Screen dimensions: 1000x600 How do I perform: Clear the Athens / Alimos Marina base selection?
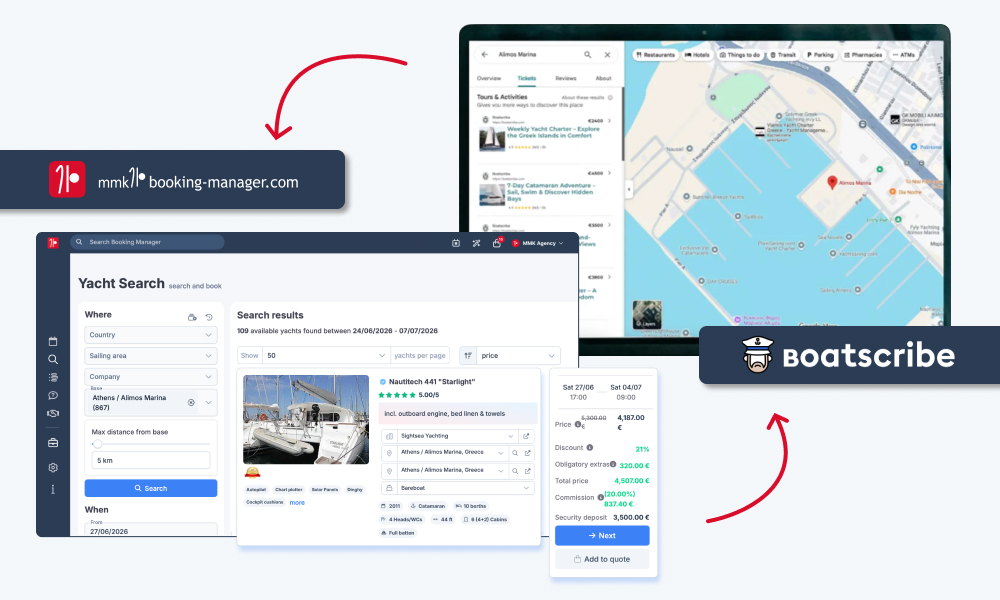coord(191,402)
